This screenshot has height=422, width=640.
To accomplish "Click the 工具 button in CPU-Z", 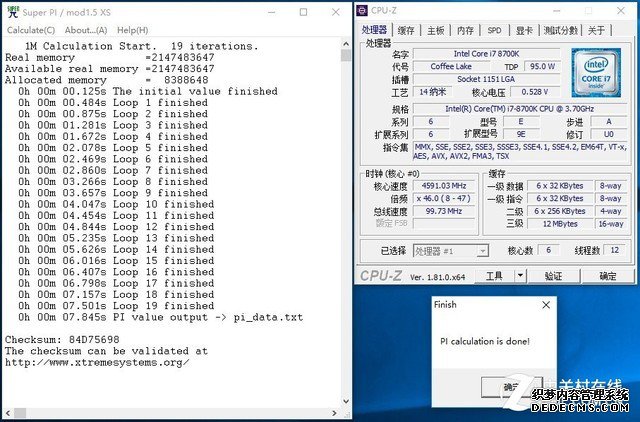I will [494, 276].
